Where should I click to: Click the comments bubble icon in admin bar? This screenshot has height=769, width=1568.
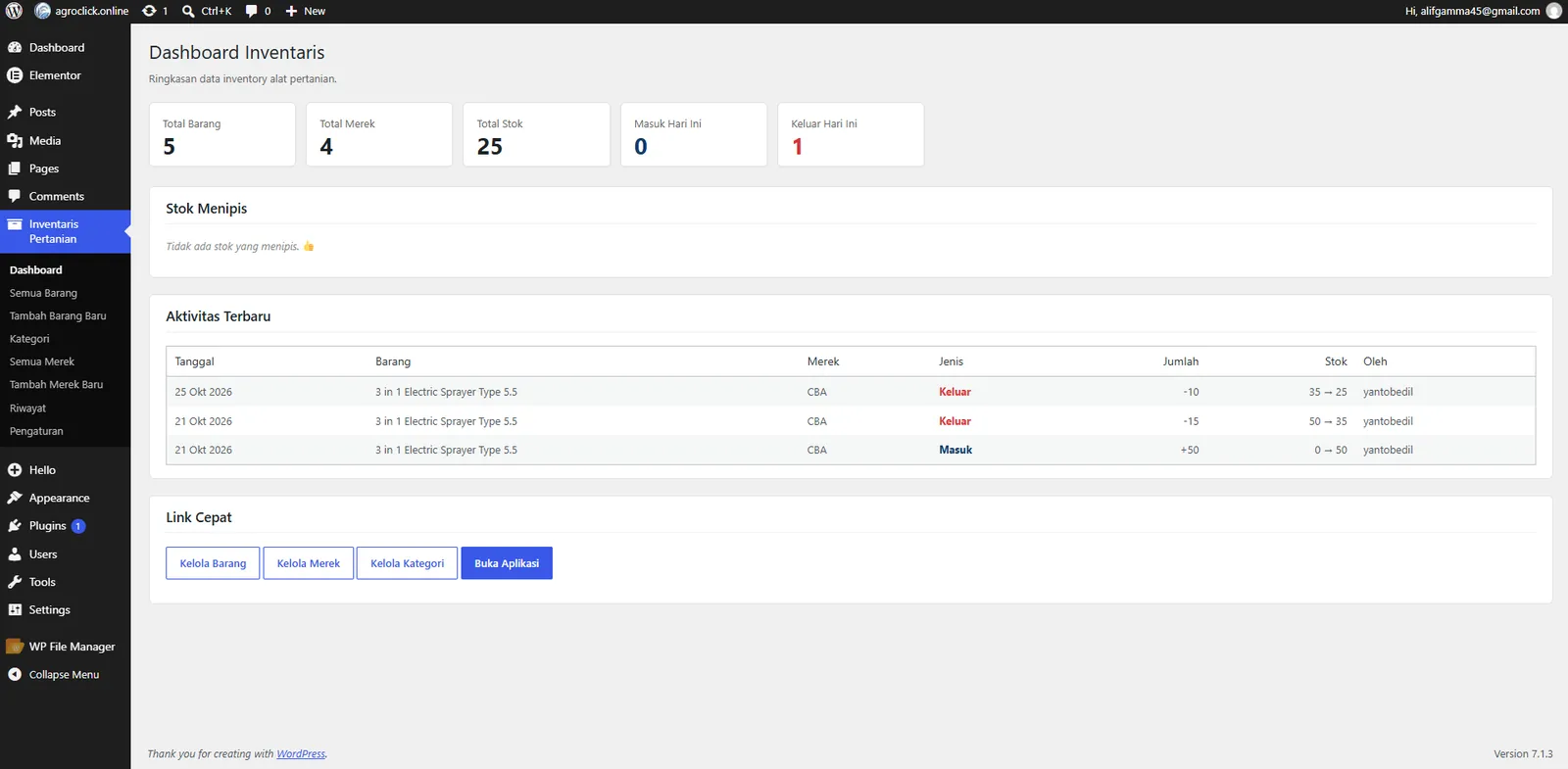tap(252, 11)
